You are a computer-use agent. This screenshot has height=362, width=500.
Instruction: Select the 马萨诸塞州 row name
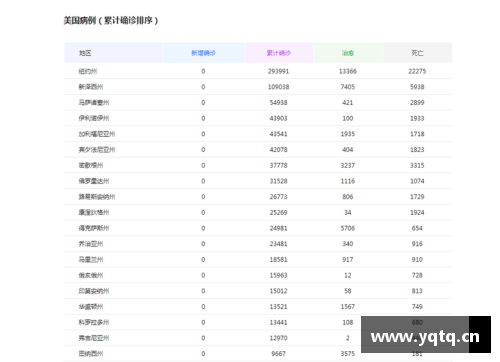tap(94, 102)
